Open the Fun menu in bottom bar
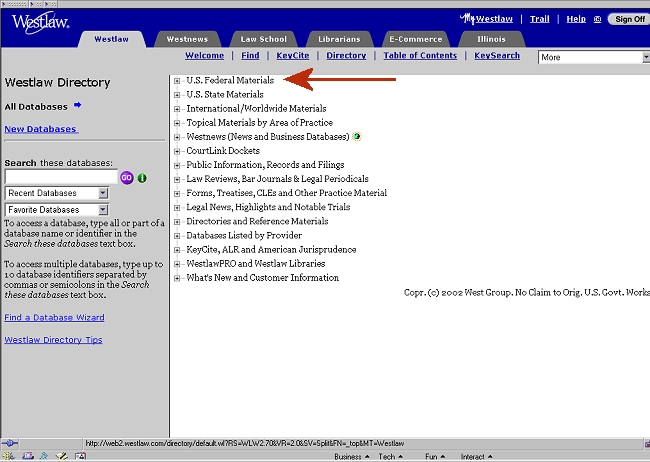The image size is (650, 462). (435, 457)
